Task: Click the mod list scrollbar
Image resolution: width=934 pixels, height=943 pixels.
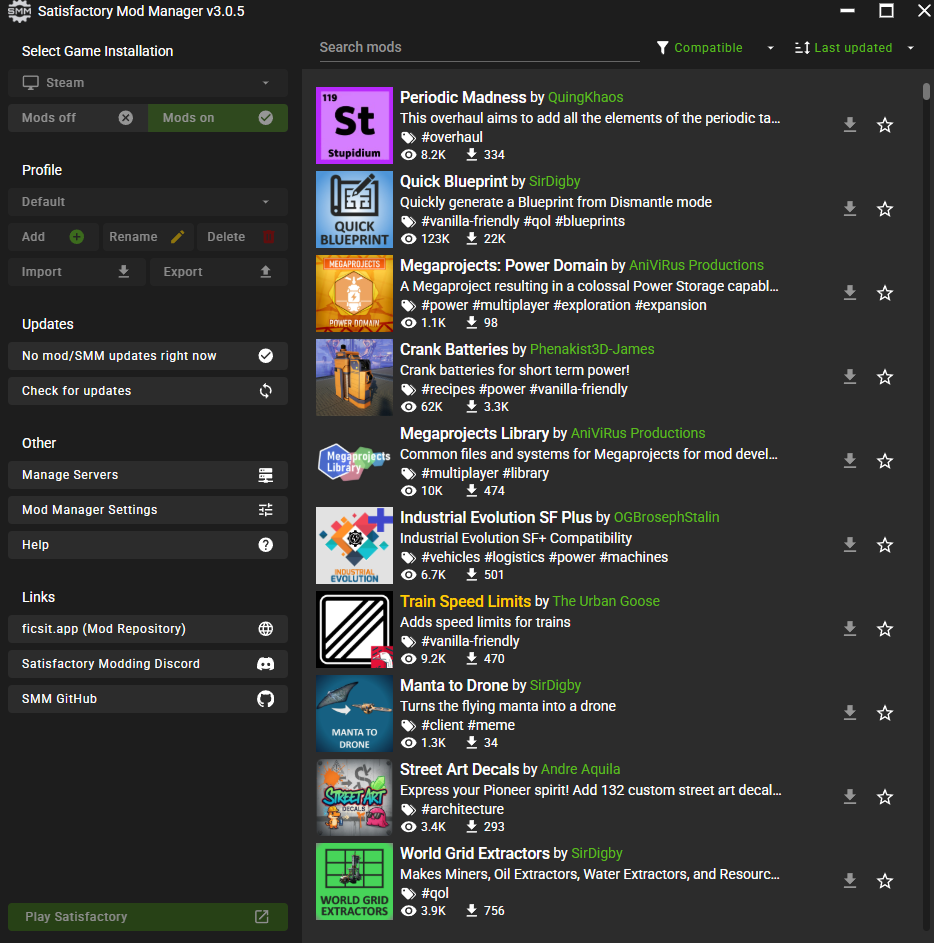Action: coord(926,91)
